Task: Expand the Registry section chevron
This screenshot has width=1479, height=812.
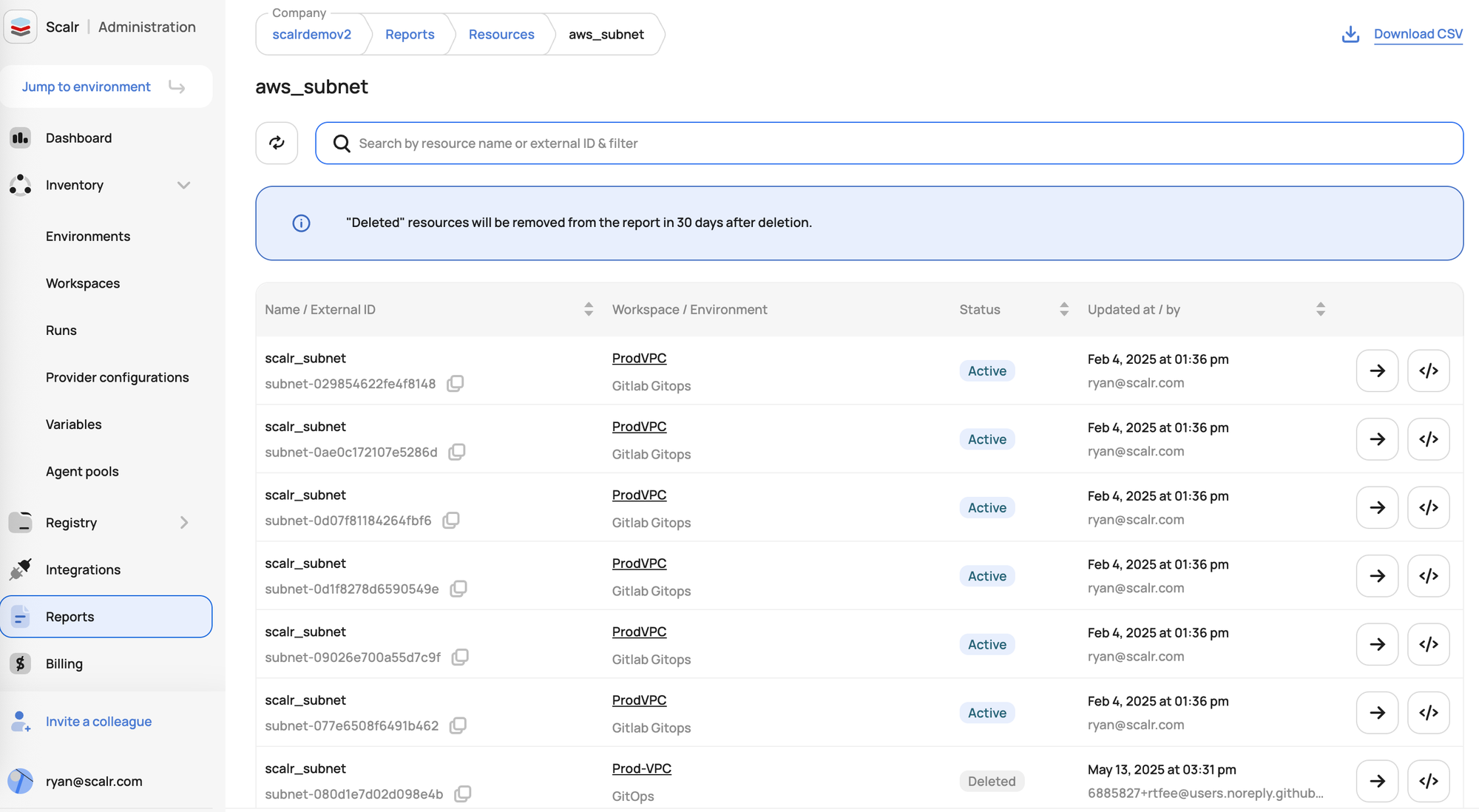Action: click(184, 523)
